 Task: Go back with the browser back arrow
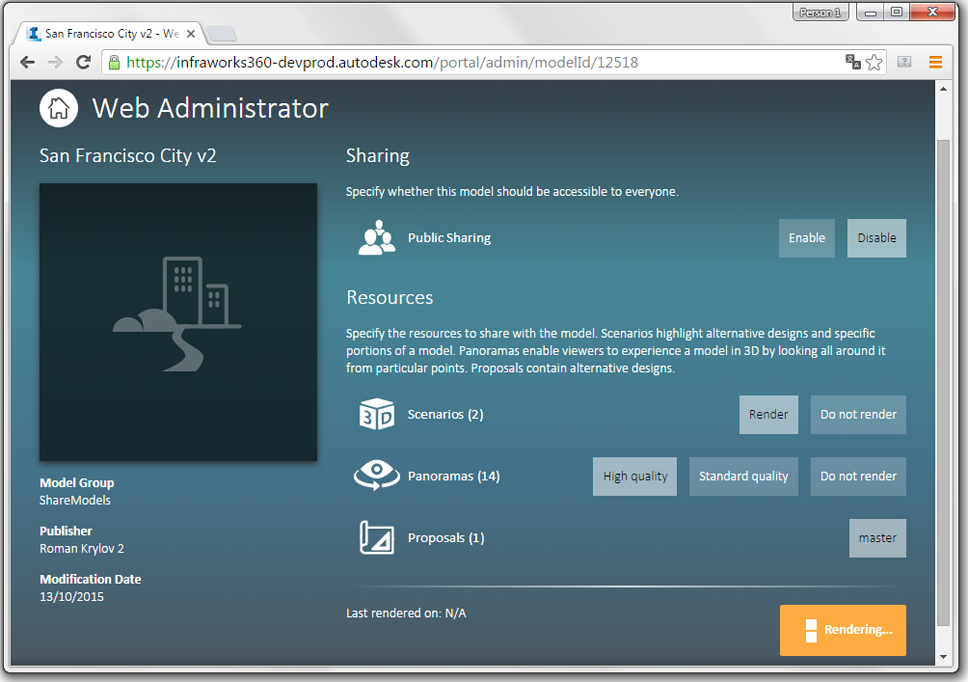(27, 62)
